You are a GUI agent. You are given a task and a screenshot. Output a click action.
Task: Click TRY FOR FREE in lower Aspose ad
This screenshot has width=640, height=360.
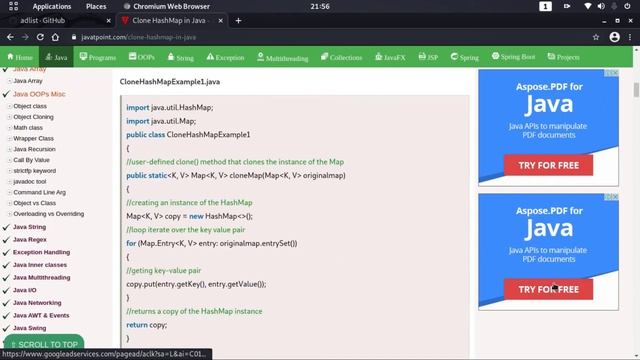549,289
